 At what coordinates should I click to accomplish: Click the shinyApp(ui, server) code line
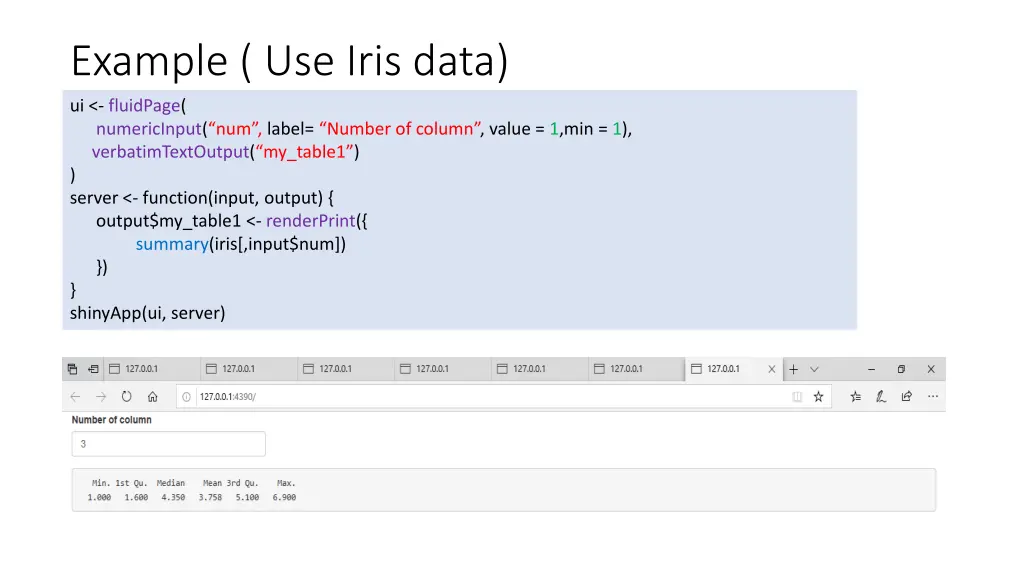point(148,313)
